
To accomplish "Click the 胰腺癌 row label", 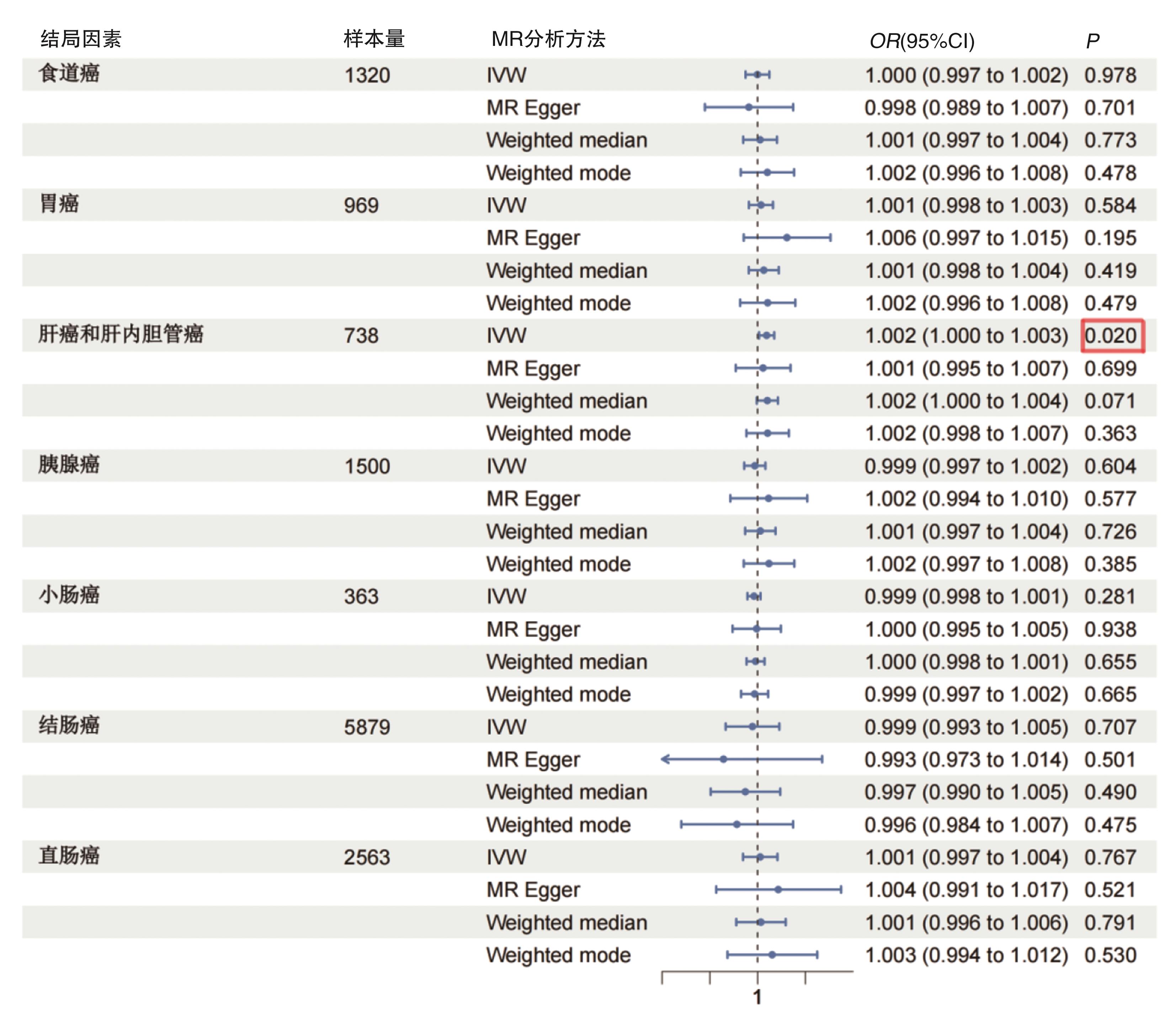I will tap(69, 465).
